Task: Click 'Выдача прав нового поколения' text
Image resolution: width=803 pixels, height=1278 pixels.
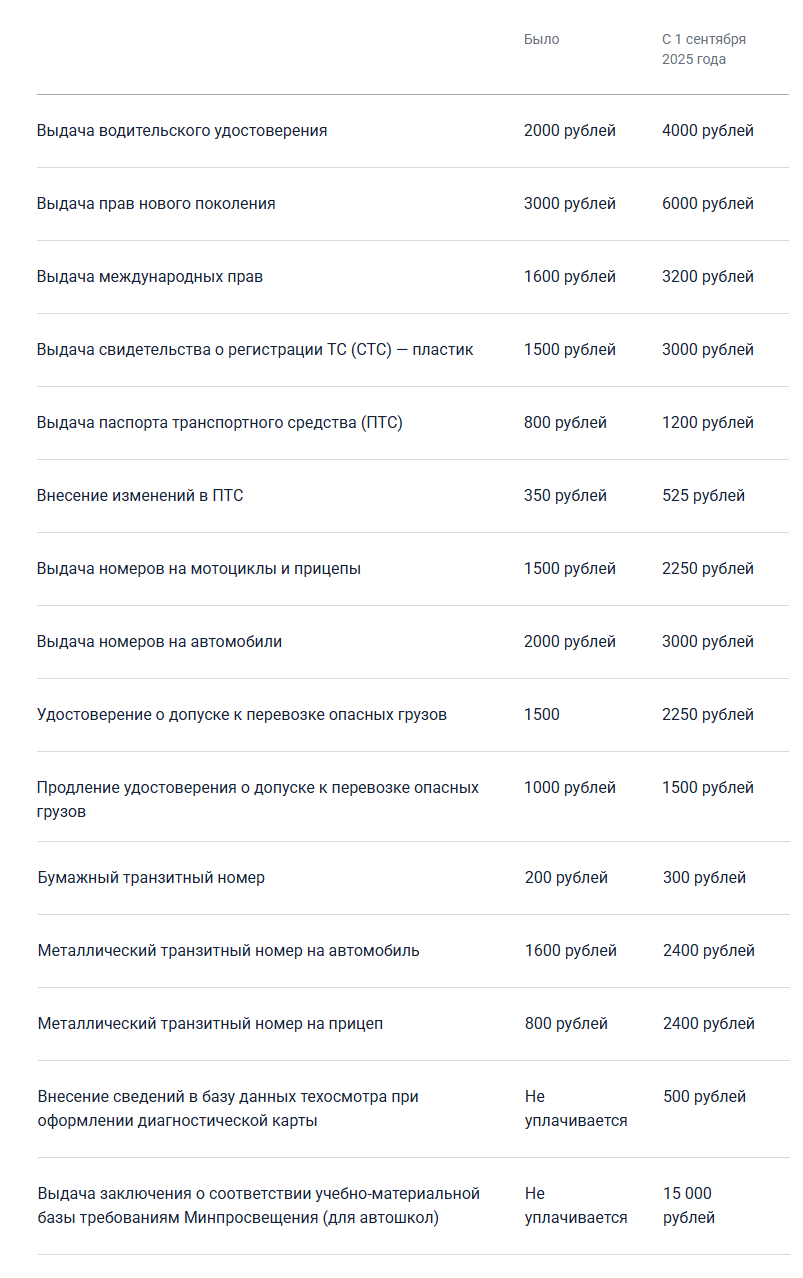Action: (x=156, y=204)
